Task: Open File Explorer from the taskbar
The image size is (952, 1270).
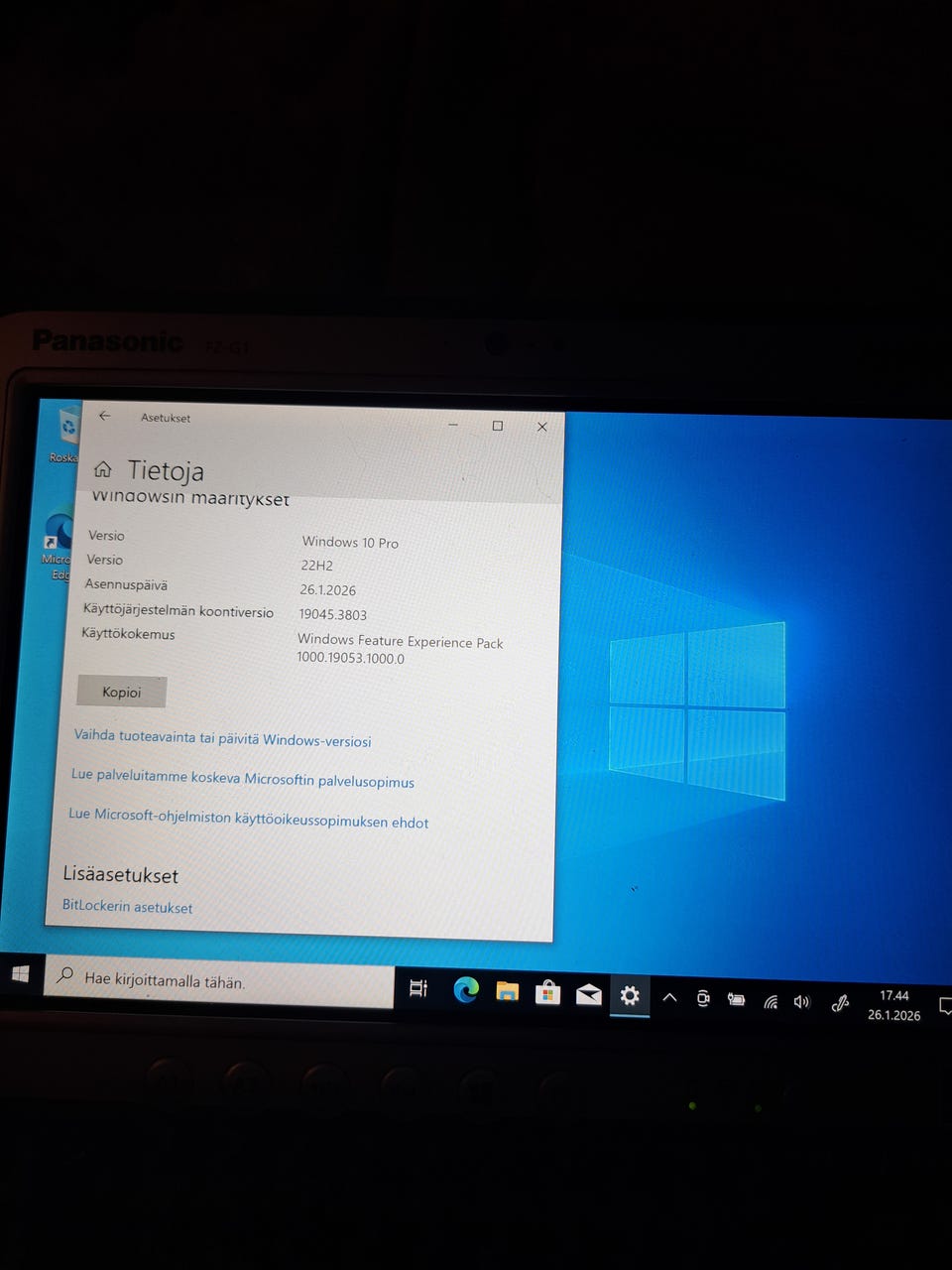Action: (507, 990)
